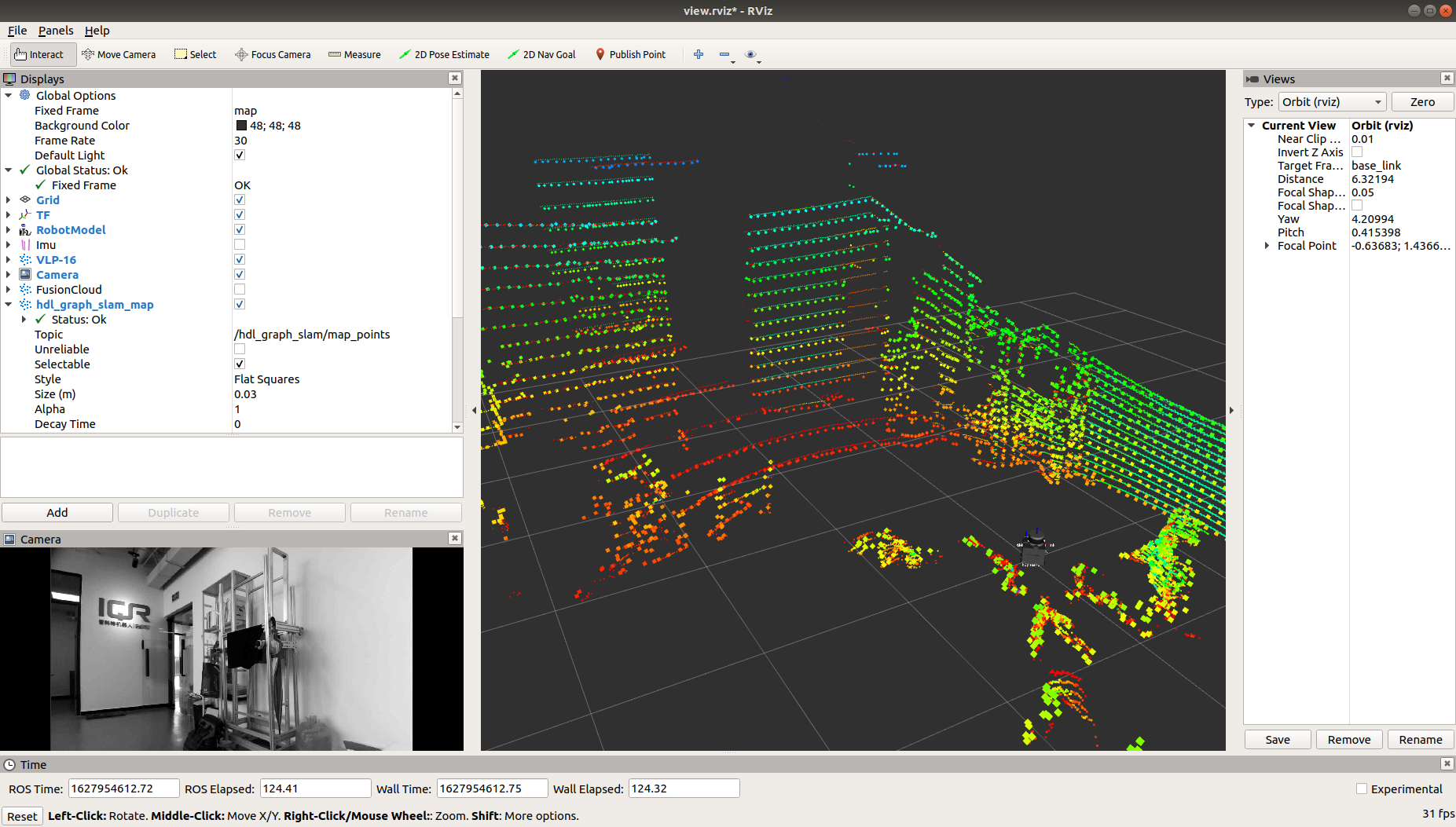Click the Camera display icon in tree
Viewport: 1456px width, 827px height.
[x=25, y=274]
